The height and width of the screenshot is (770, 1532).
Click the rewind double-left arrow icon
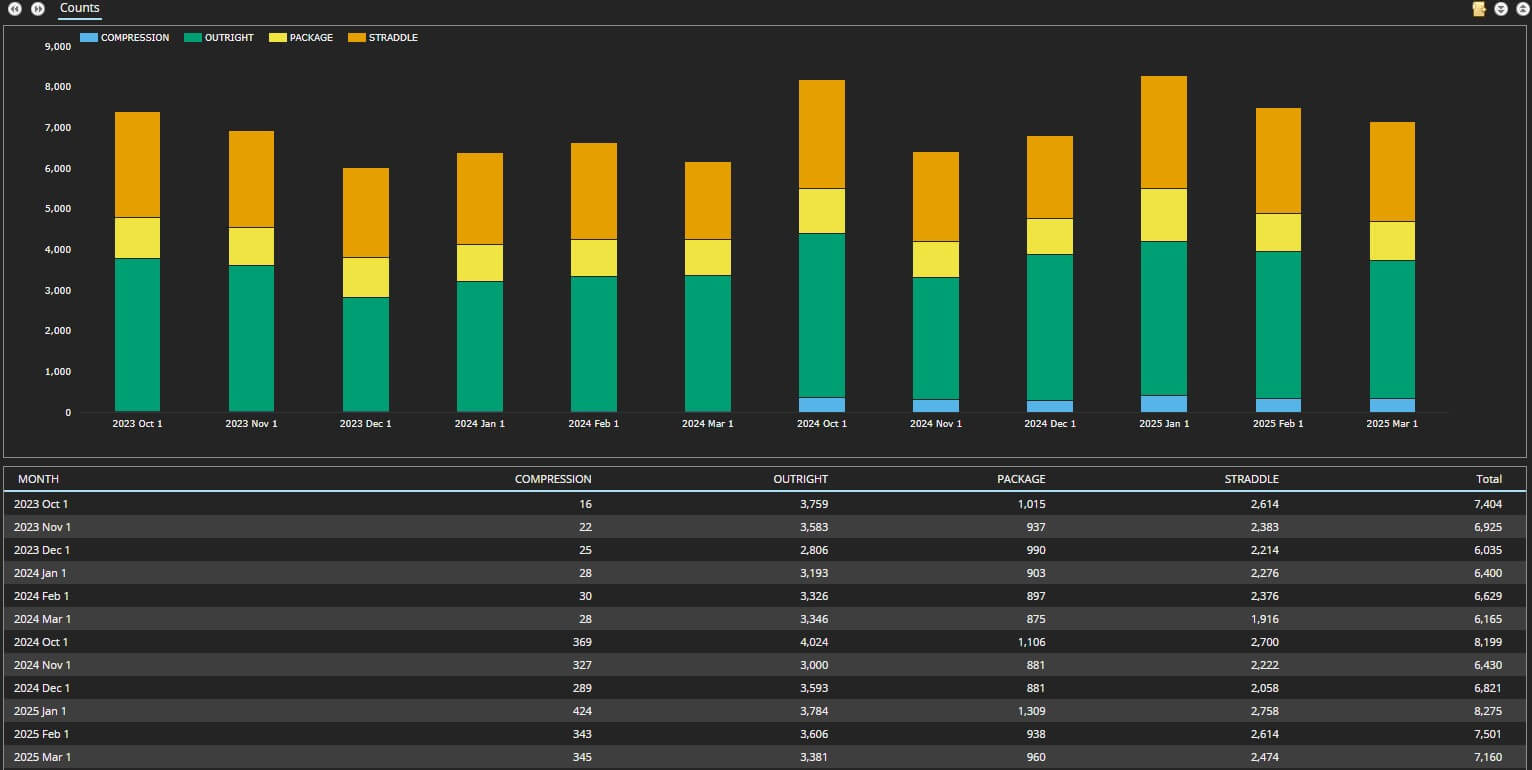tap(15, 9)
